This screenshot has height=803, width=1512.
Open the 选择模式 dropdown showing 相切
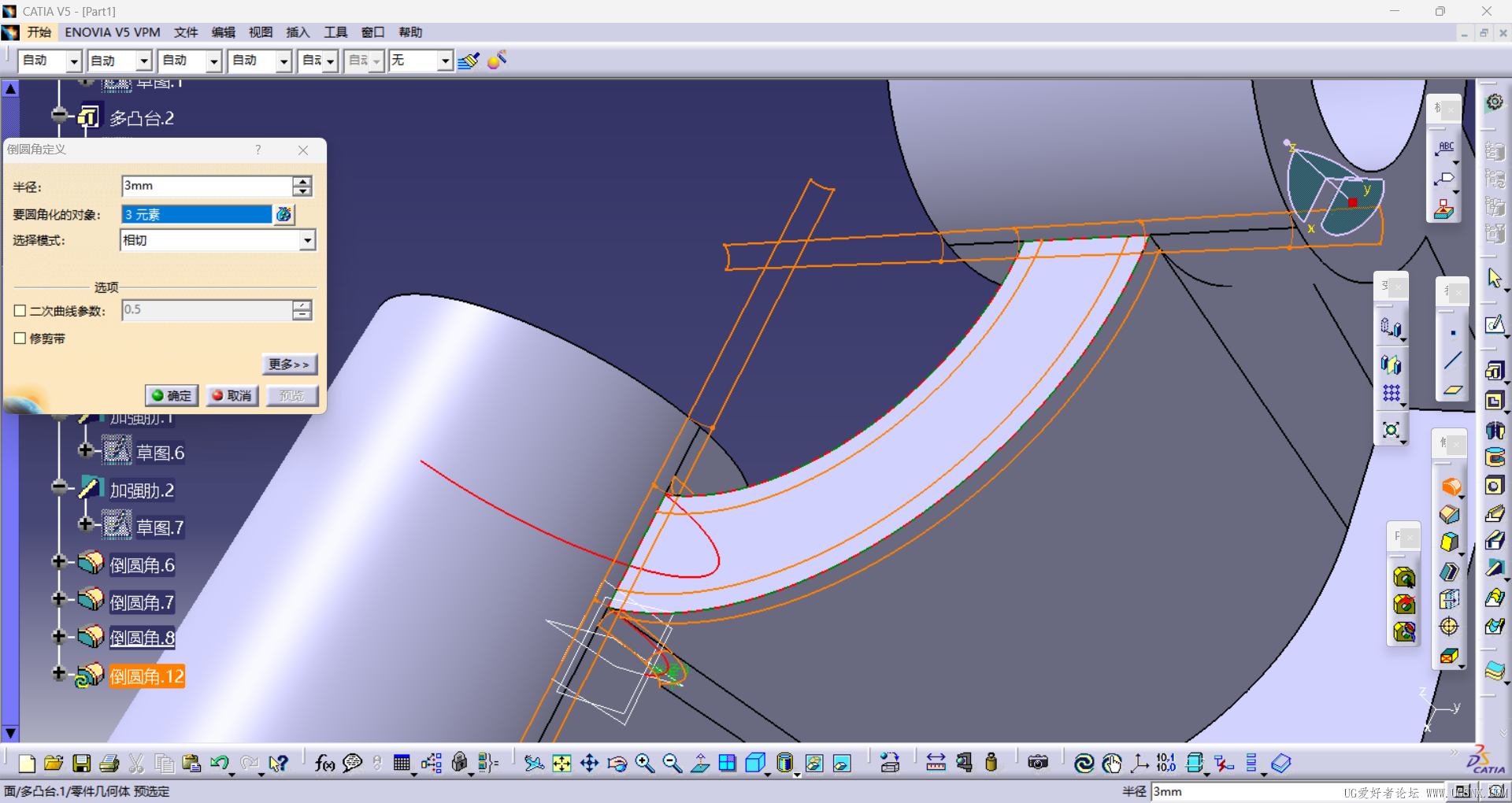pos(307,241)
